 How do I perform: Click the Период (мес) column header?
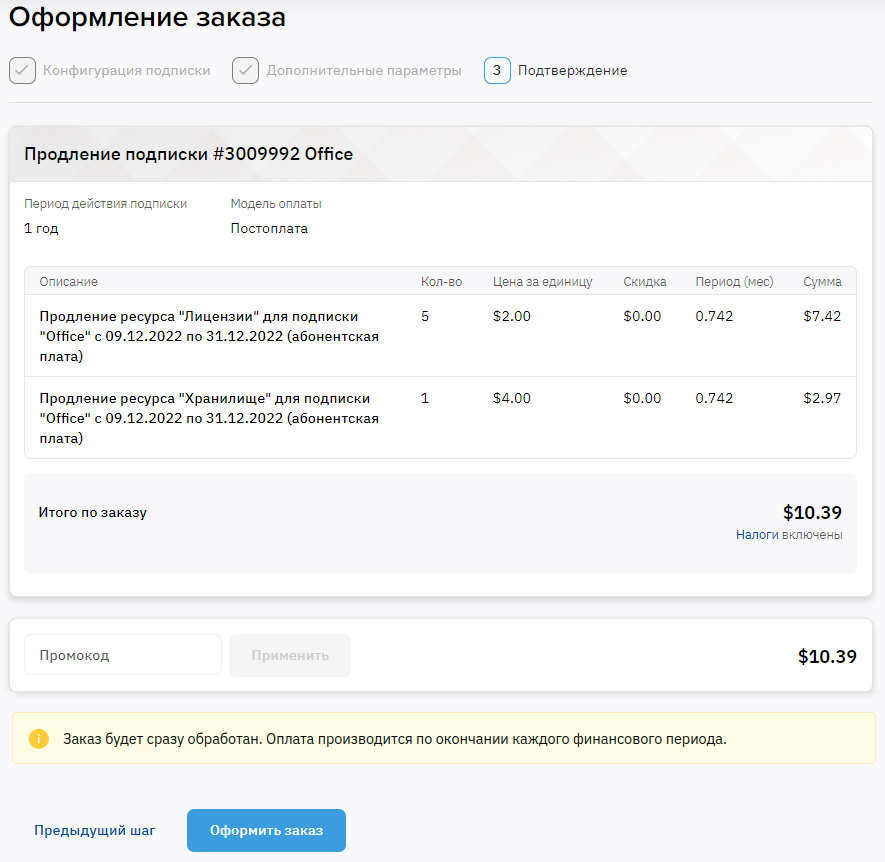(734, 281)
